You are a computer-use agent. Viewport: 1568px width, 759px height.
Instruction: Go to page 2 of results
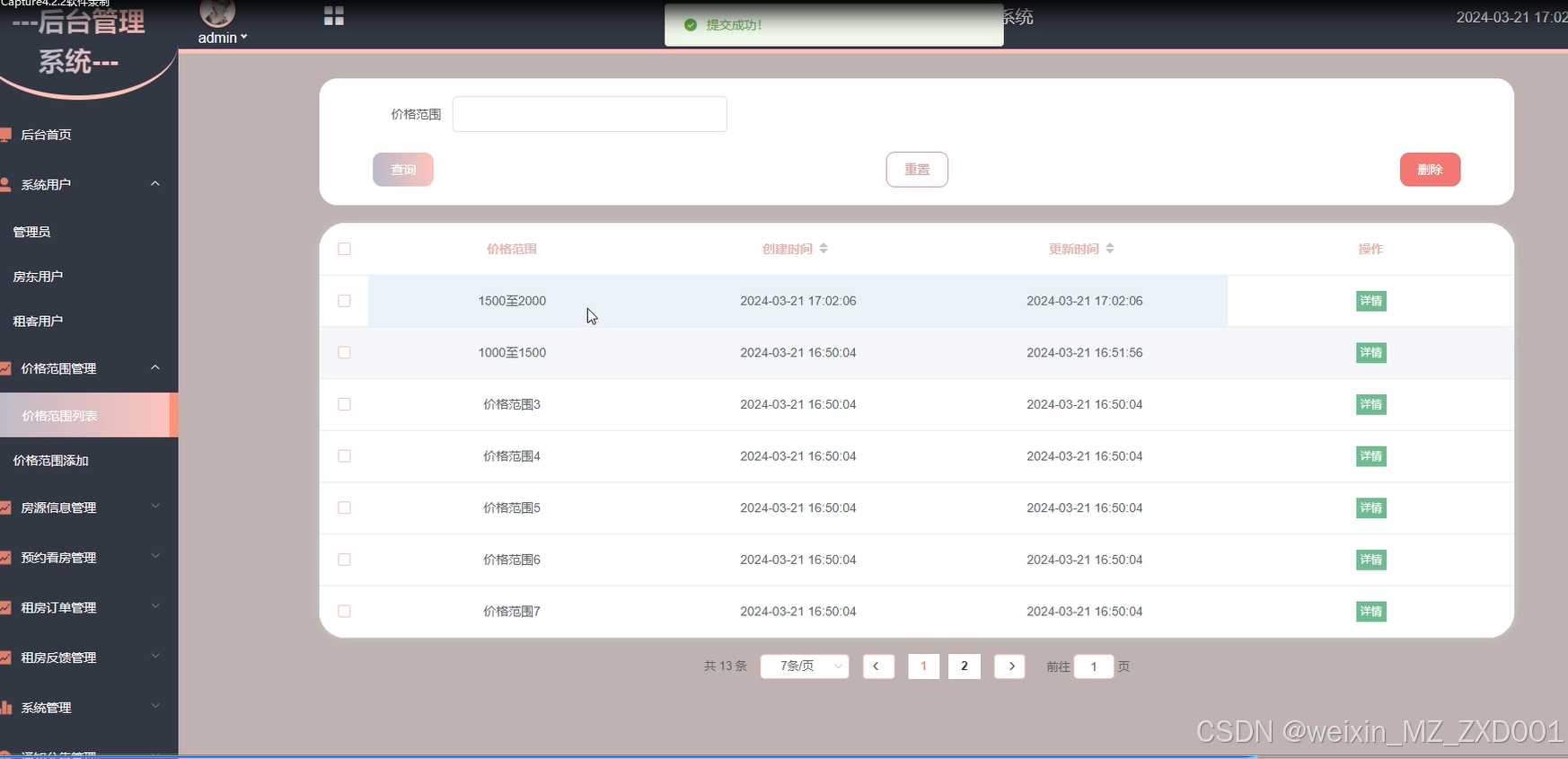(x=965, y=666)
